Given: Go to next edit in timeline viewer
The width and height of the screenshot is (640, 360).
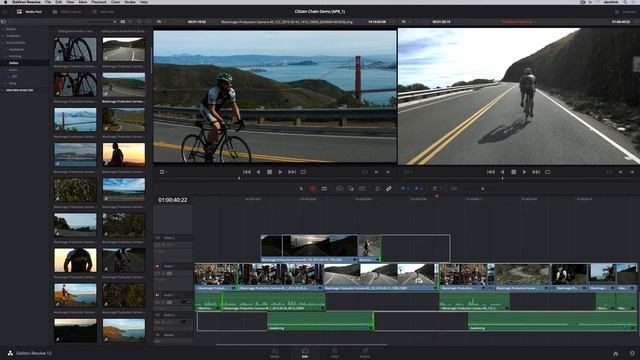Looking at the screenshot, I should pyautogui.click(x=536, y=172).
